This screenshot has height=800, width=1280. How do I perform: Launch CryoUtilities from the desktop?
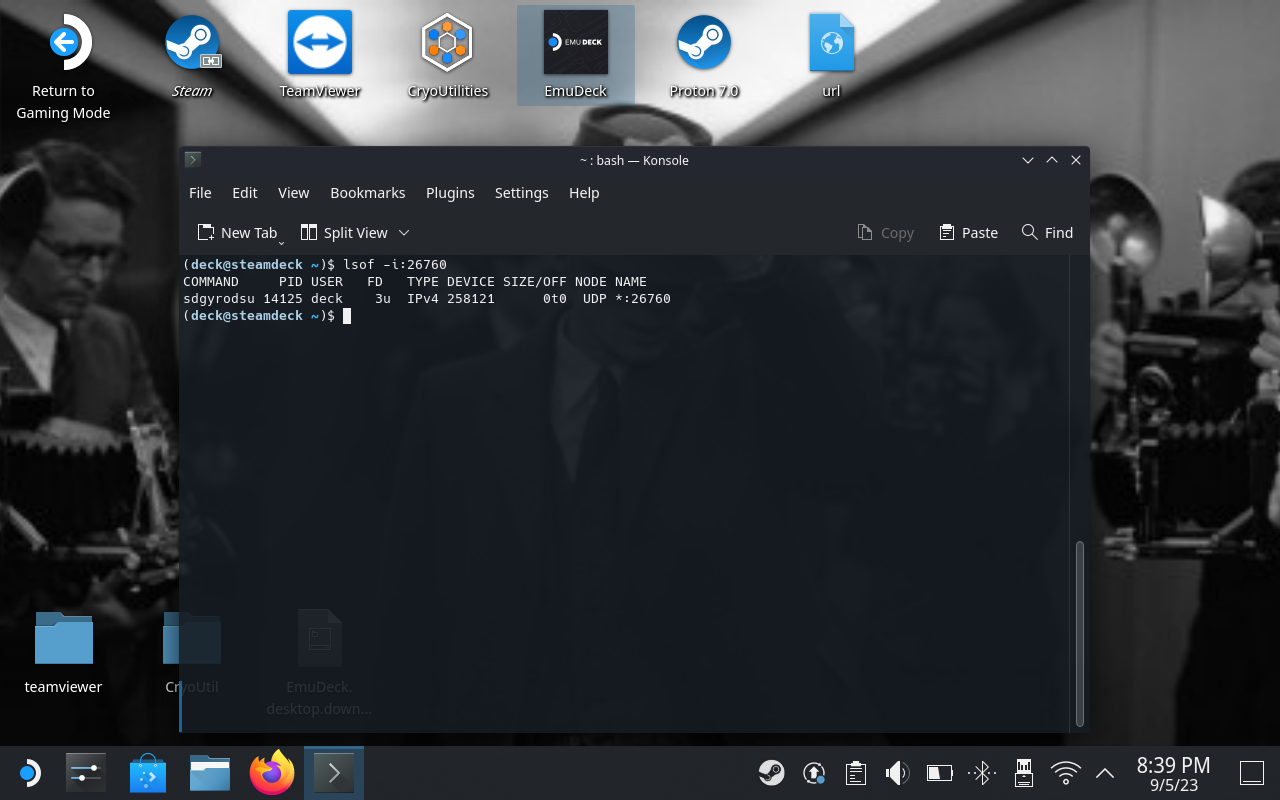pos(447,44)
